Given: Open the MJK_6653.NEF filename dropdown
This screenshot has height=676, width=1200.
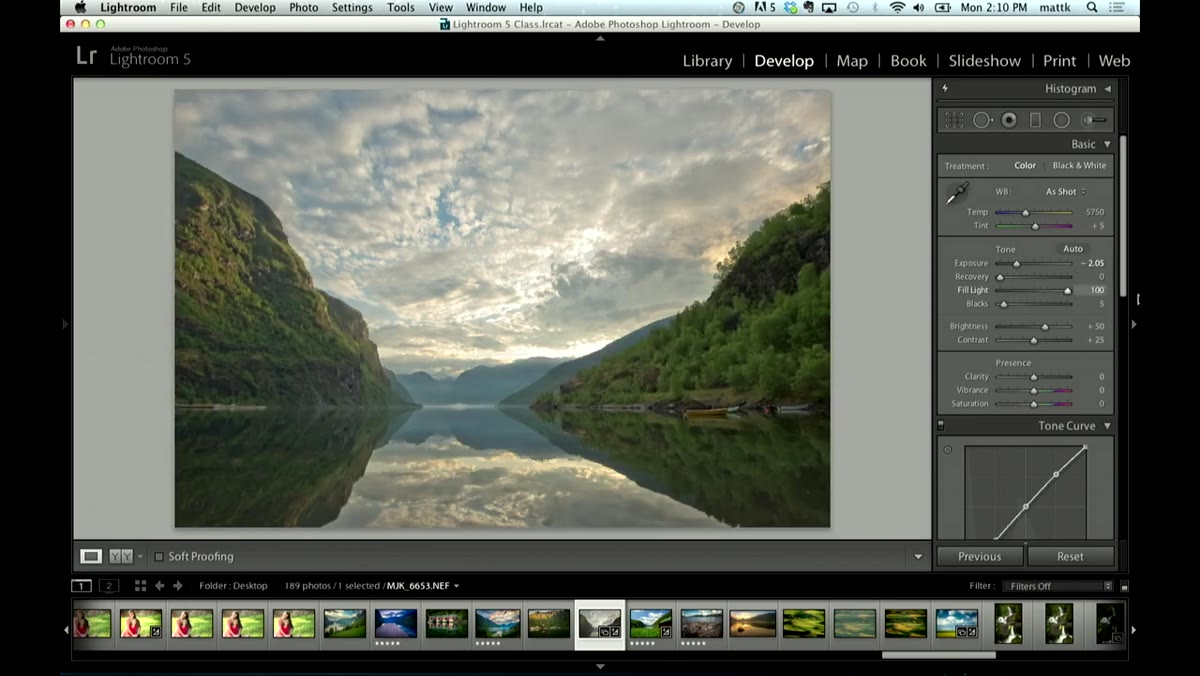Looking at the screenshot, I should pos(423,586).
